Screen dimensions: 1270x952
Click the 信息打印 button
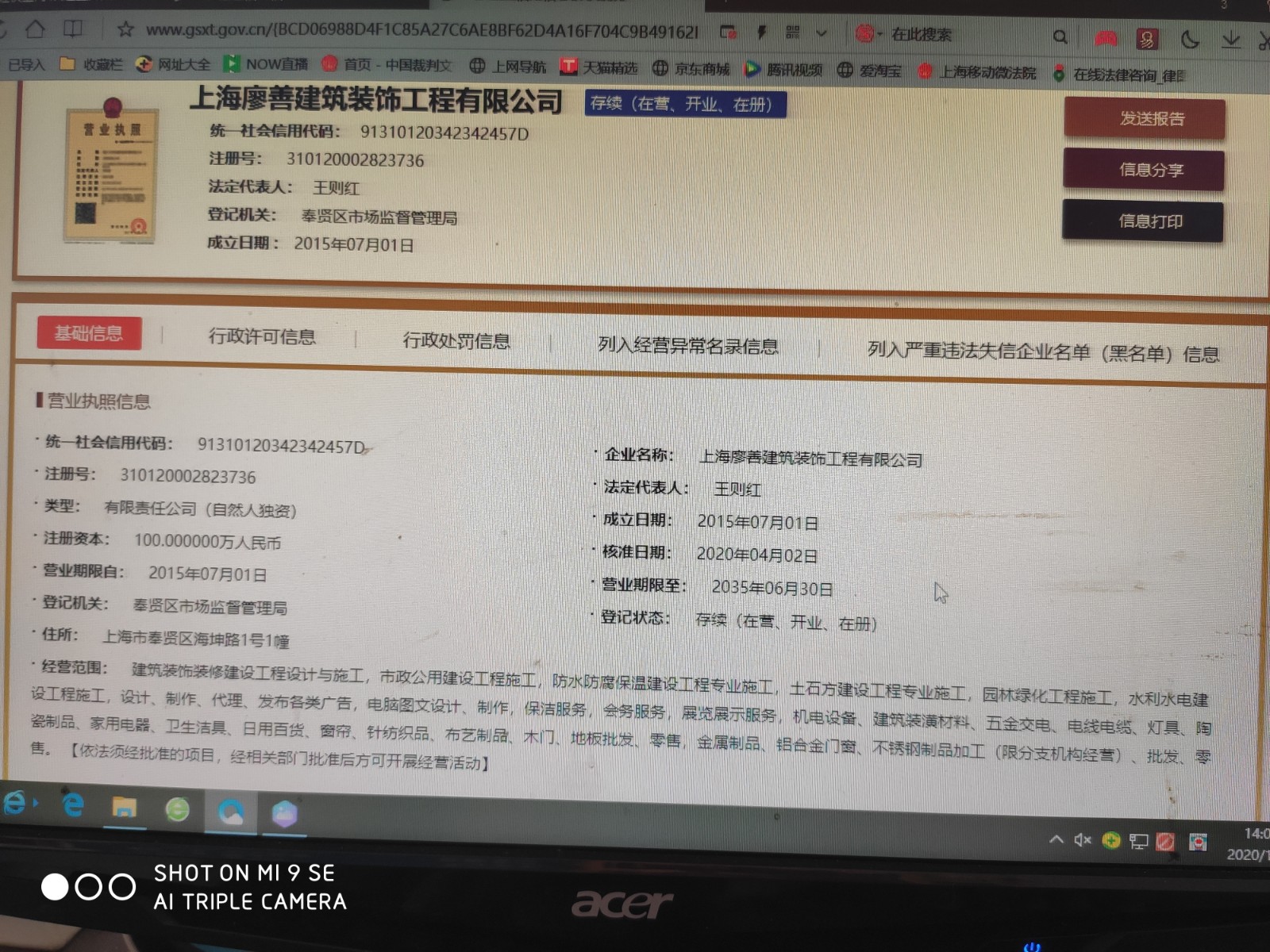tap(1149, 221)
